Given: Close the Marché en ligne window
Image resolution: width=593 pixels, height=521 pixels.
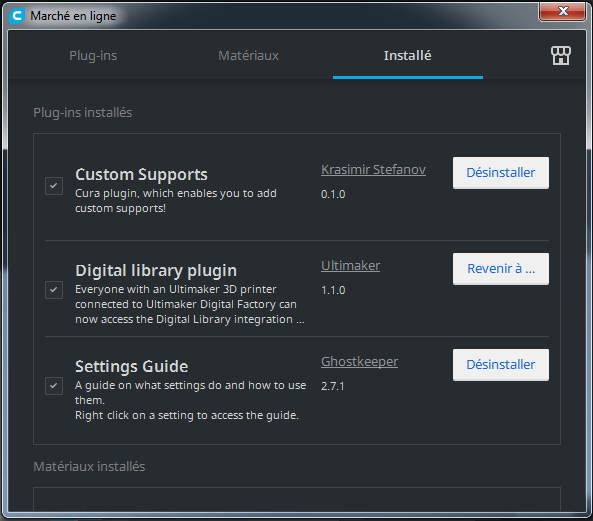Looking at the screenshot, I should (x=563, y=11).
